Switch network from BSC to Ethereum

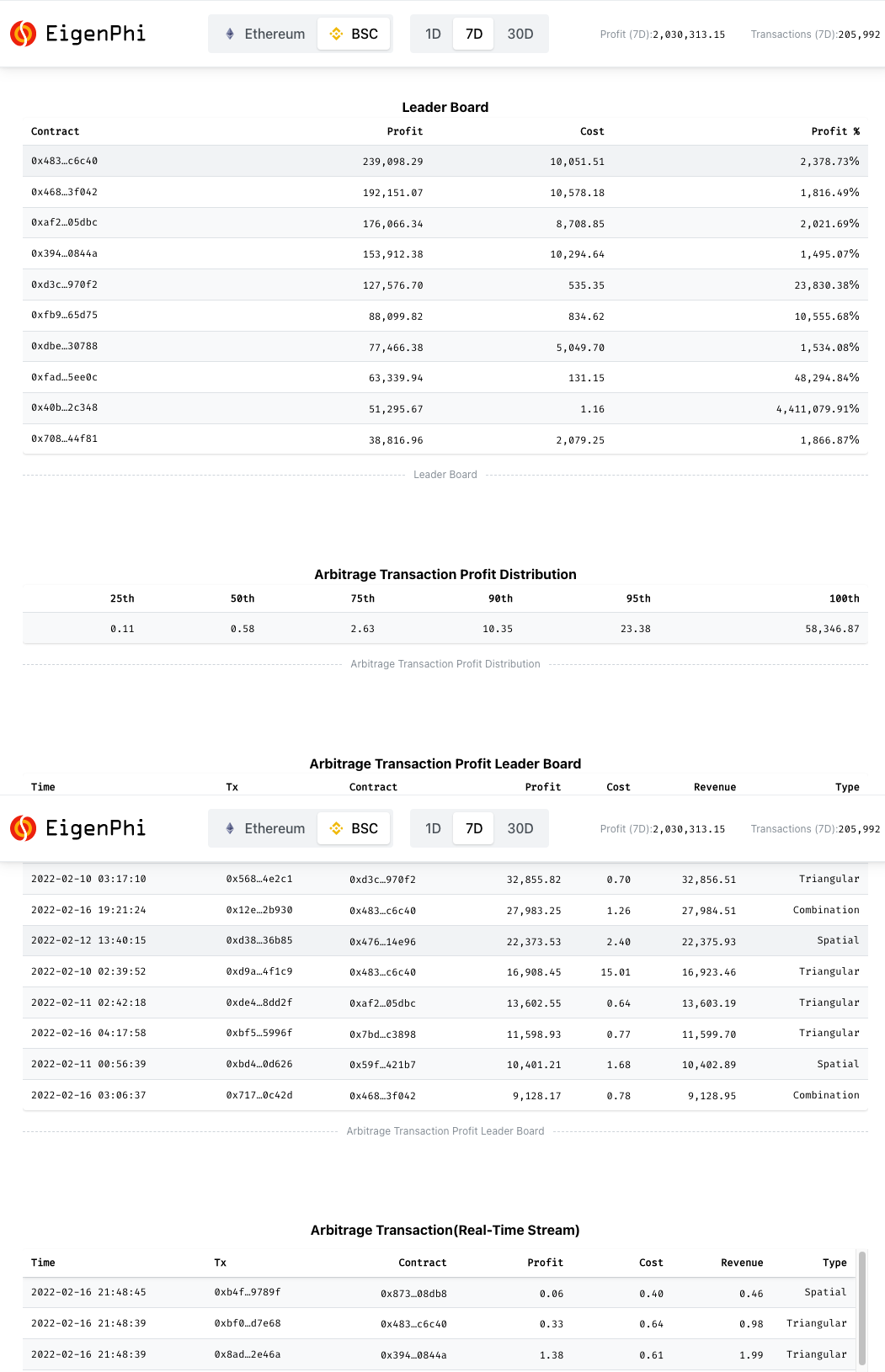point(263,34)
